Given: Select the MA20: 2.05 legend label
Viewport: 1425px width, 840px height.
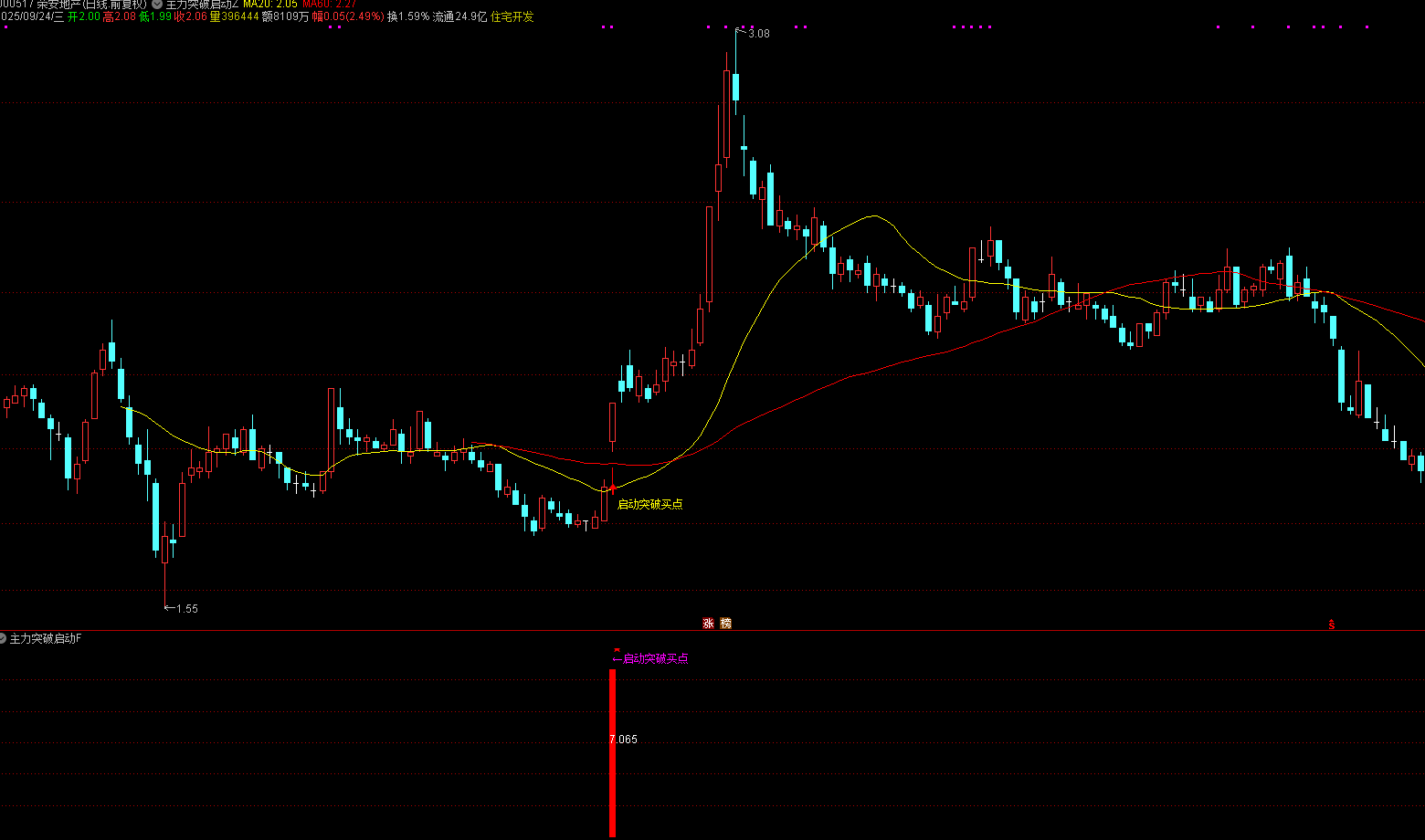Looking at the screenshot, I should (270, 4).
